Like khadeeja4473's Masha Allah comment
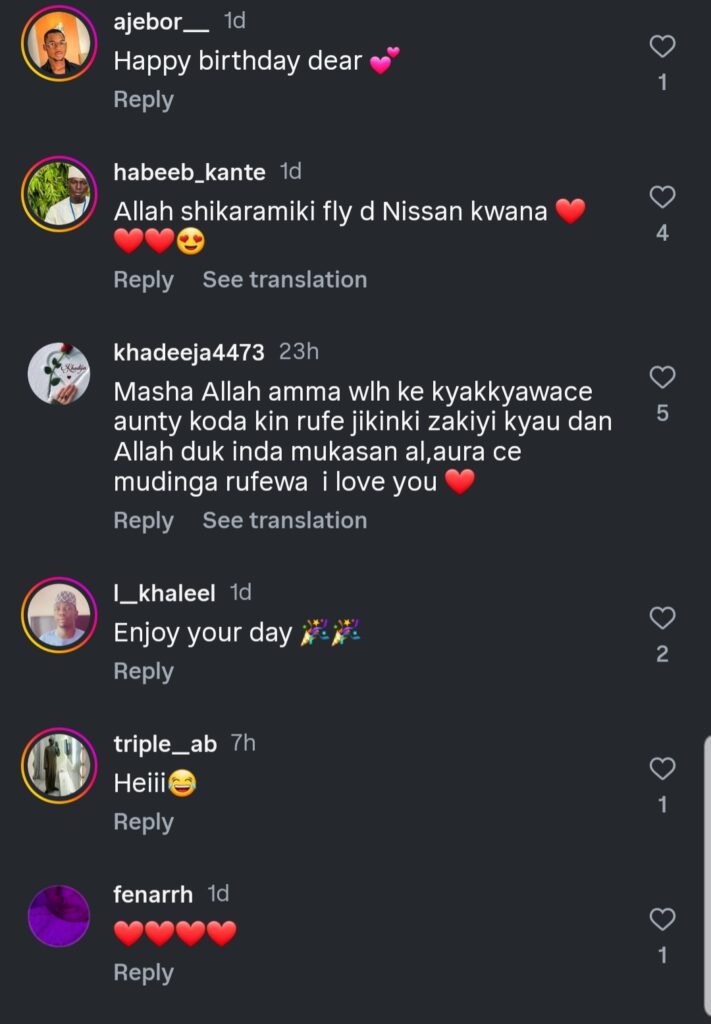The width and height of the screenshot is (711, 1024). (662, 377)
